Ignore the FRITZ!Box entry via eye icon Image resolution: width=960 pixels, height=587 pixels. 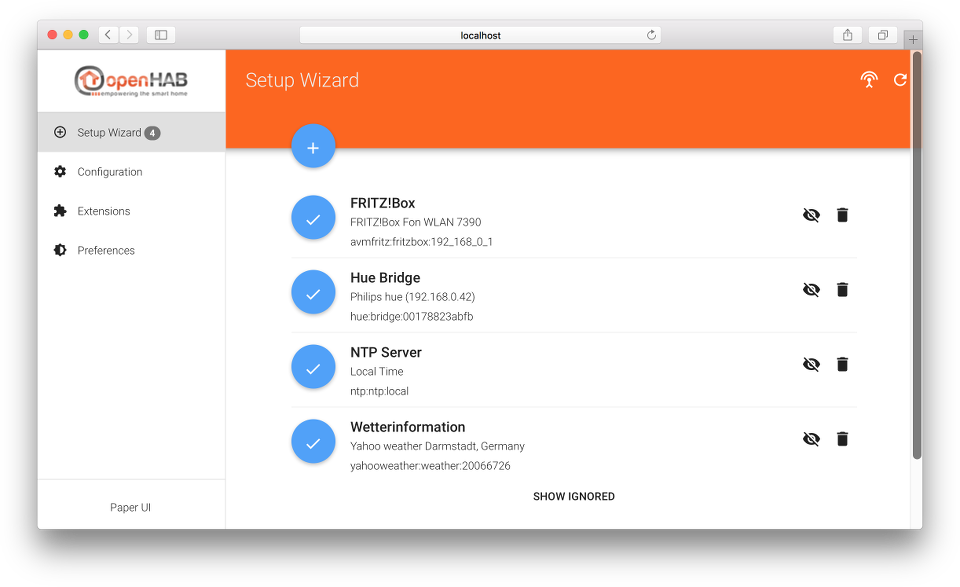(811, 215)
